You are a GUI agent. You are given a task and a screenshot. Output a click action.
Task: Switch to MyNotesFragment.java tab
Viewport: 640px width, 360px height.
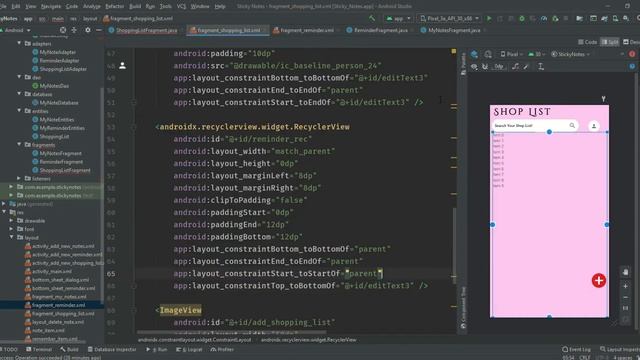click(x=454, y=30)
